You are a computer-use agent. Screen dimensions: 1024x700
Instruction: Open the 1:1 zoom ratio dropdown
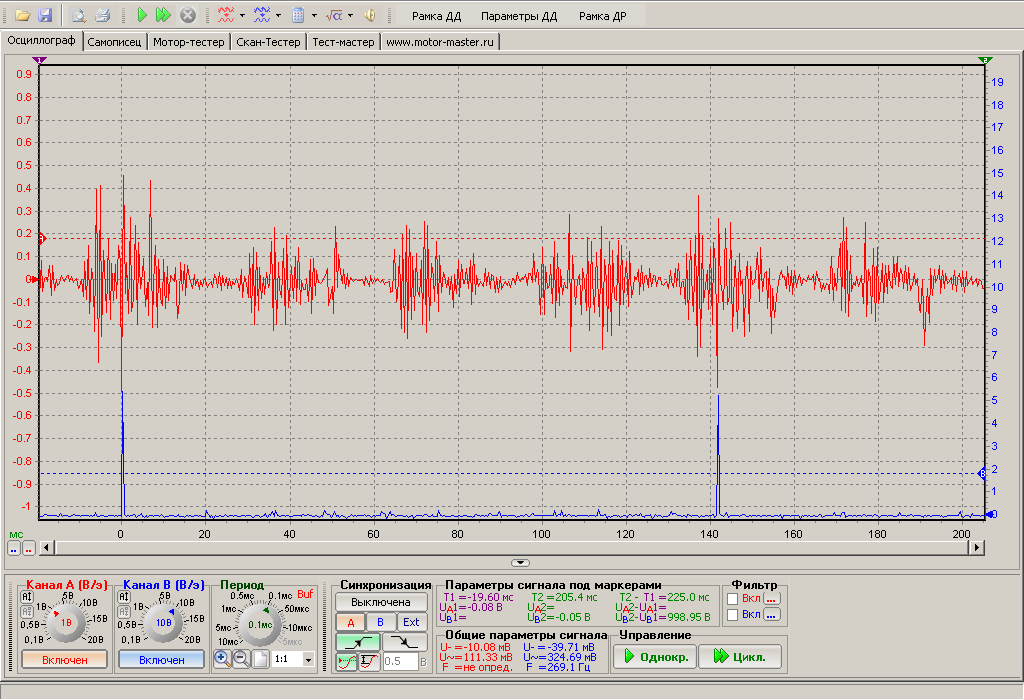pos(309,660)
